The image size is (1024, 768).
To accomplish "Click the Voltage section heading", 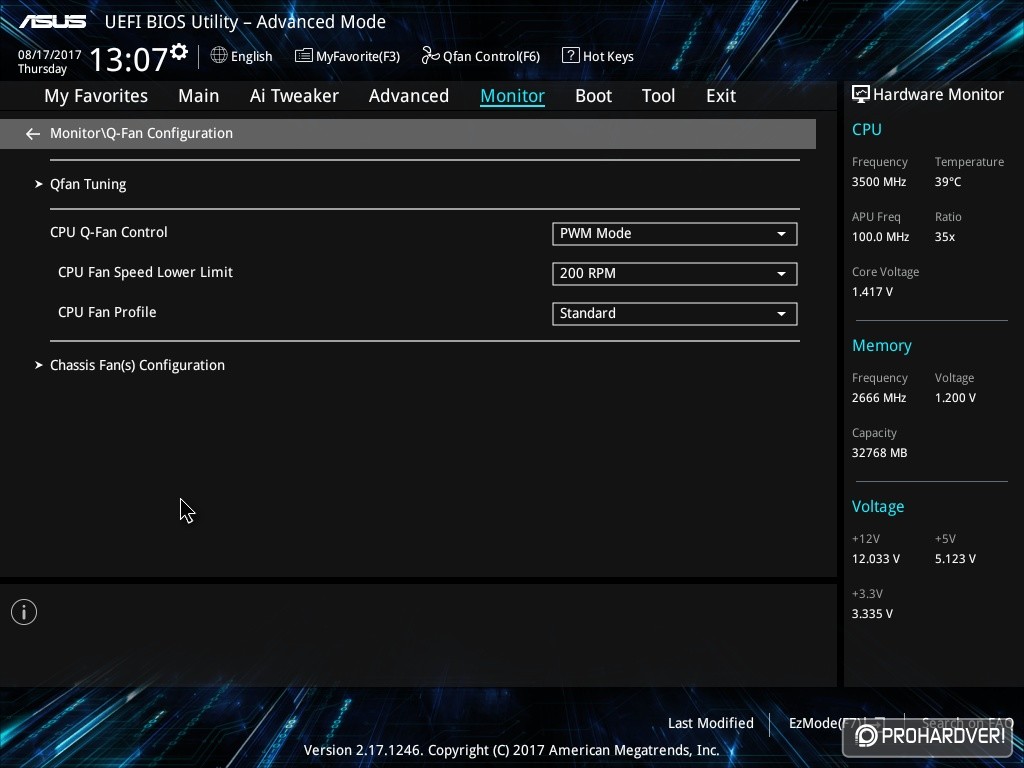I will tap(878, 507).
